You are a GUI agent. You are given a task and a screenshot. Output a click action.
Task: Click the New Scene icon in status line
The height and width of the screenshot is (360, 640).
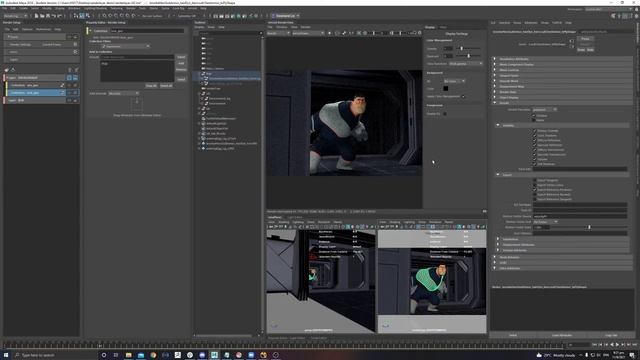pyautogui.click(x=36, y=16)
